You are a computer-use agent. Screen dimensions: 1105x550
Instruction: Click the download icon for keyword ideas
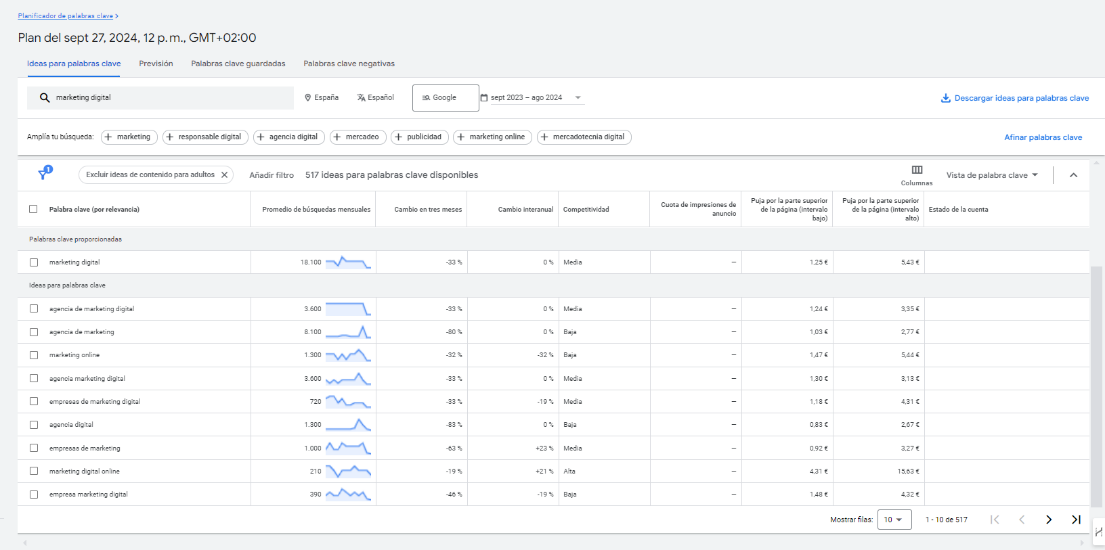pyautogui.click(x=946, y=98)
